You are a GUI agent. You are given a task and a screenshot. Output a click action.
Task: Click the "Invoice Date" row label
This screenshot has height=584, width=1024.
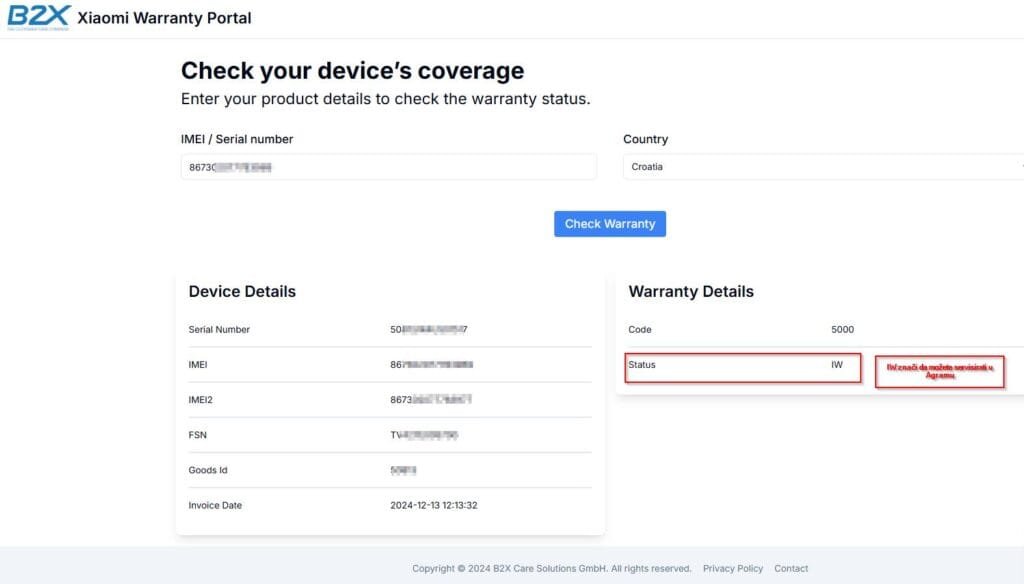215,506
